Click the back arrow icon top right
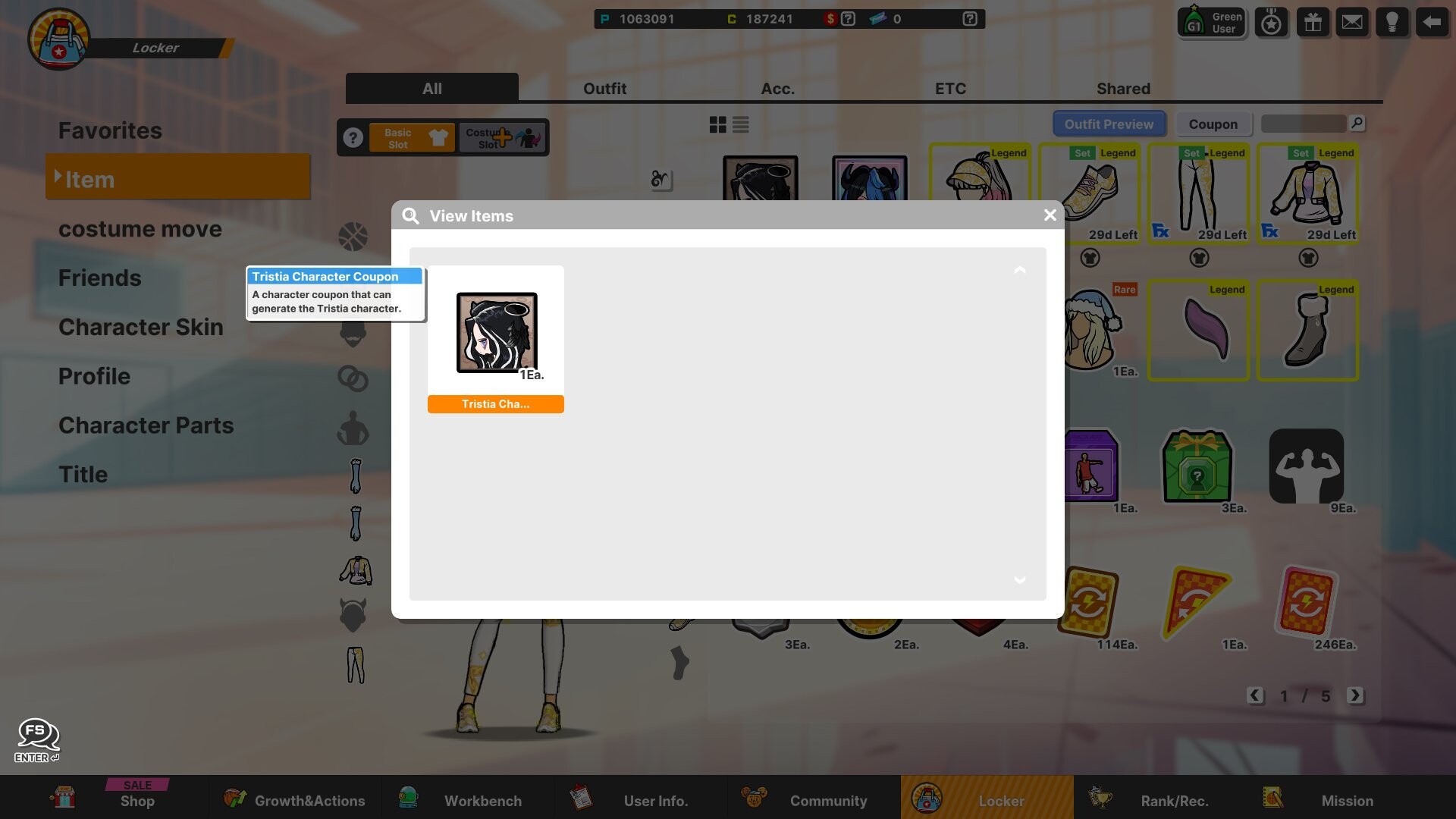The width and height of the screenshot is (1456, 819). 1432,22
